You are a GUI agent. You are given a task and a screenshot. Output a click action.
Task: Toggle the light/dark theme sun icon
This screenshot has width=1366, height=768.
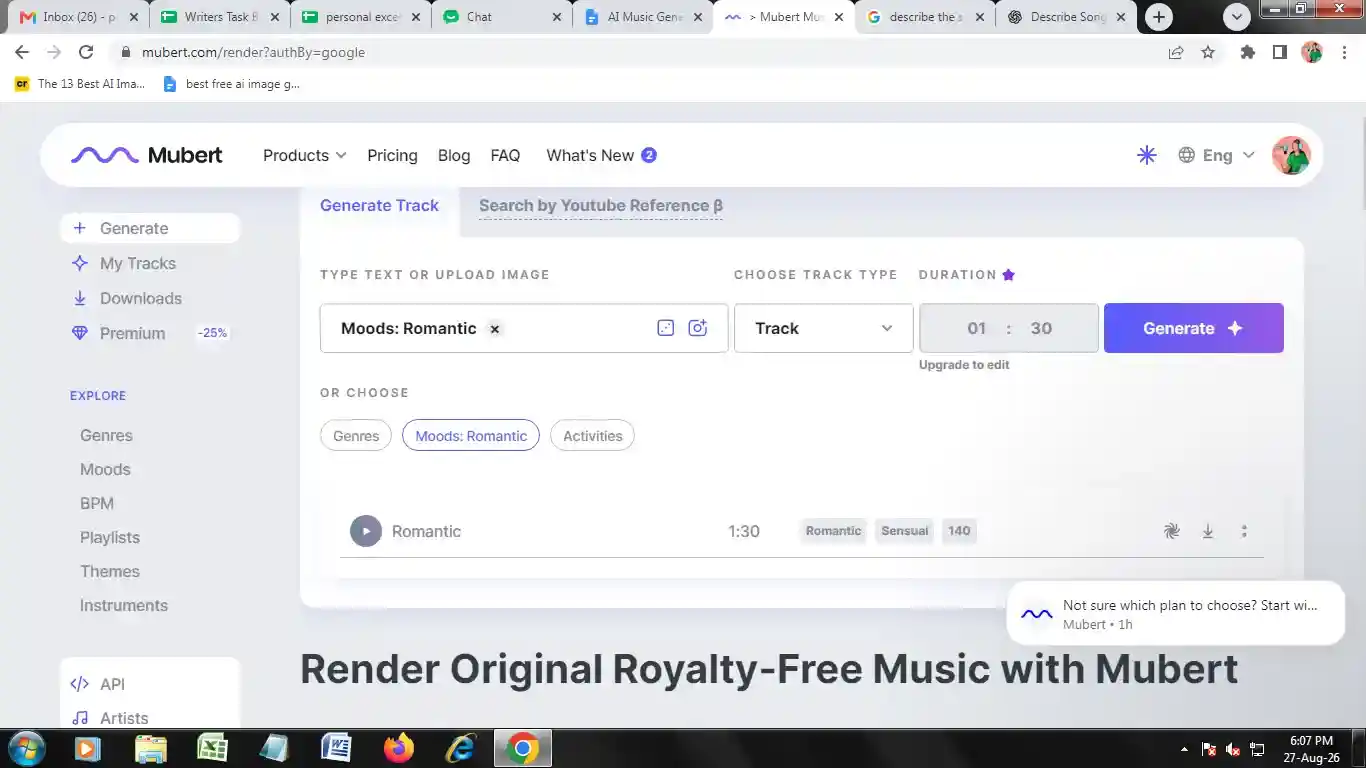1147,155
